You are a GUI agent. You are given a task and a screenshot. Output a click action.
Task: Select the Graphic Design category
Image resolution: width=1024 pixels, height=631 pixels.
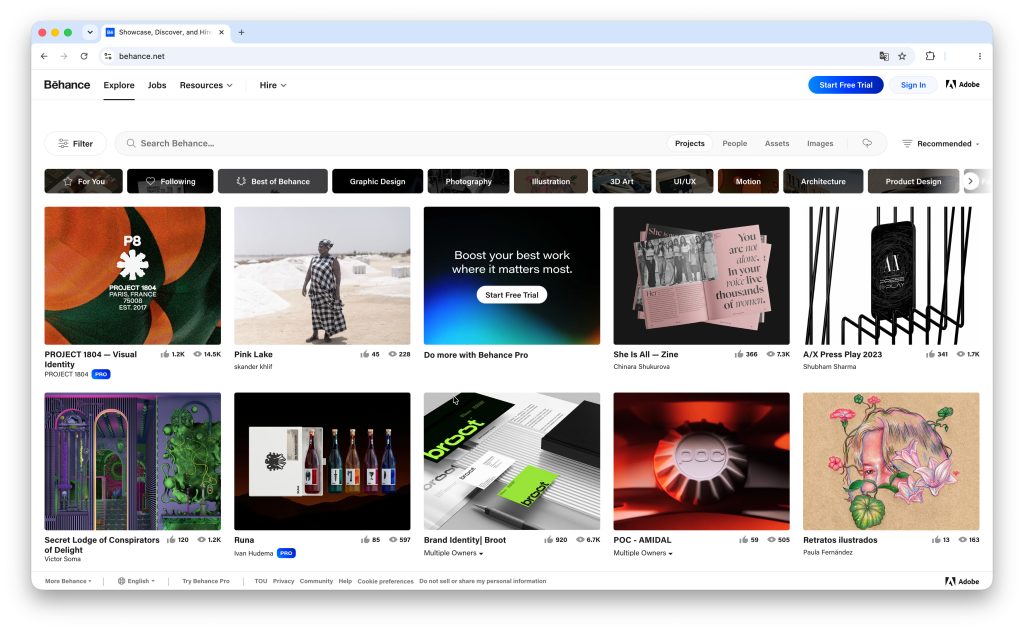377,181
